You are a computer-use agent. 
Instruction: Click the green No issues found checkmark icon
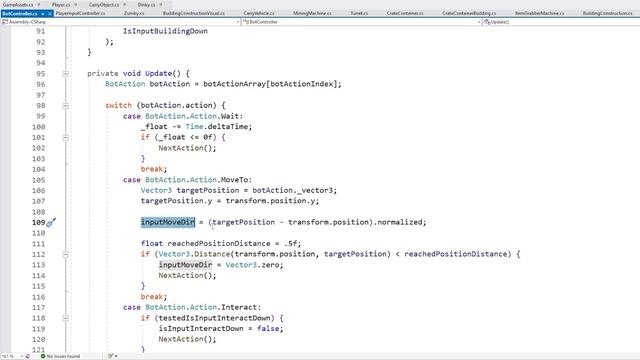coord(43,356)
